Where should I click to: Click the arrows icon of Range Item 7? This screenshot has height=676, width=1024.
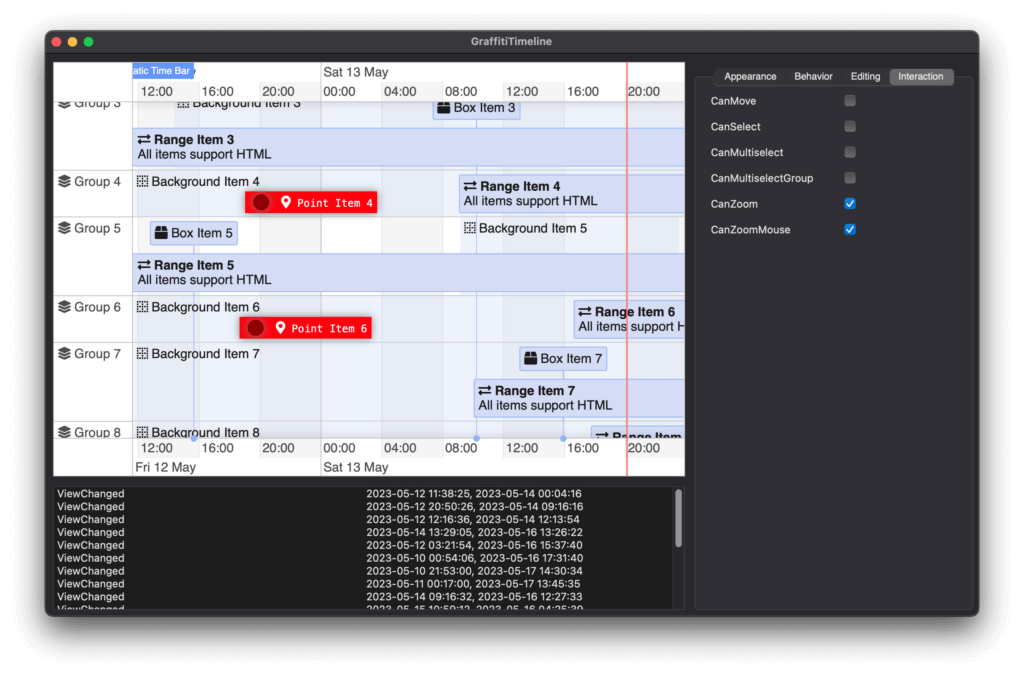click(485, 390)
